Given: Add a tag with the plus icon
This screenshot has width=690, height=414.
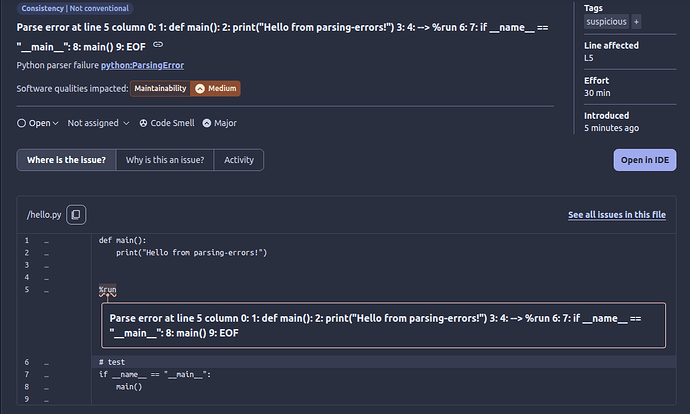Looking at the screenshot, I should pos(636,22).
